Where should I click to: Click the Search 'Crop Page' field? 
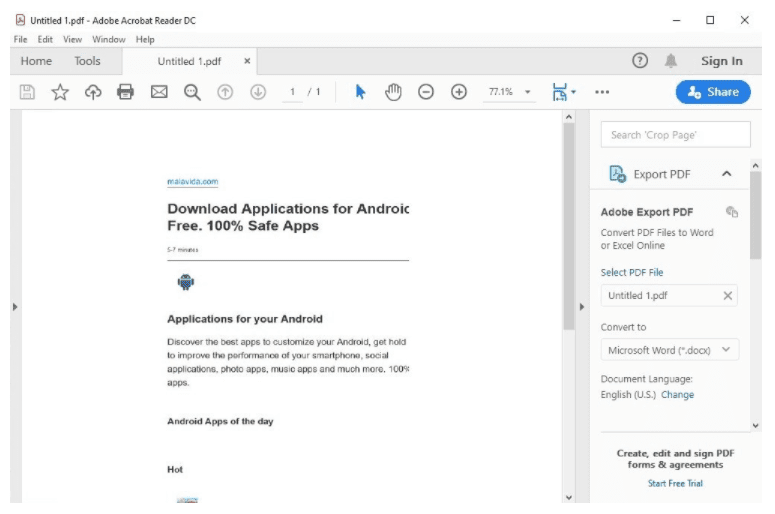[675, 134]
